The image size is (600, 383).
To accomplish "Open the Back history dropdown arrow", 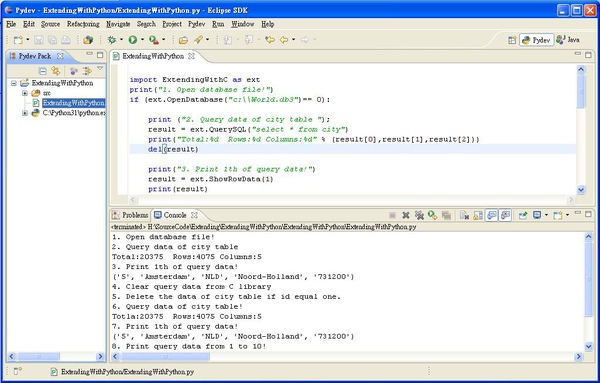I will (x=293, y=39).
